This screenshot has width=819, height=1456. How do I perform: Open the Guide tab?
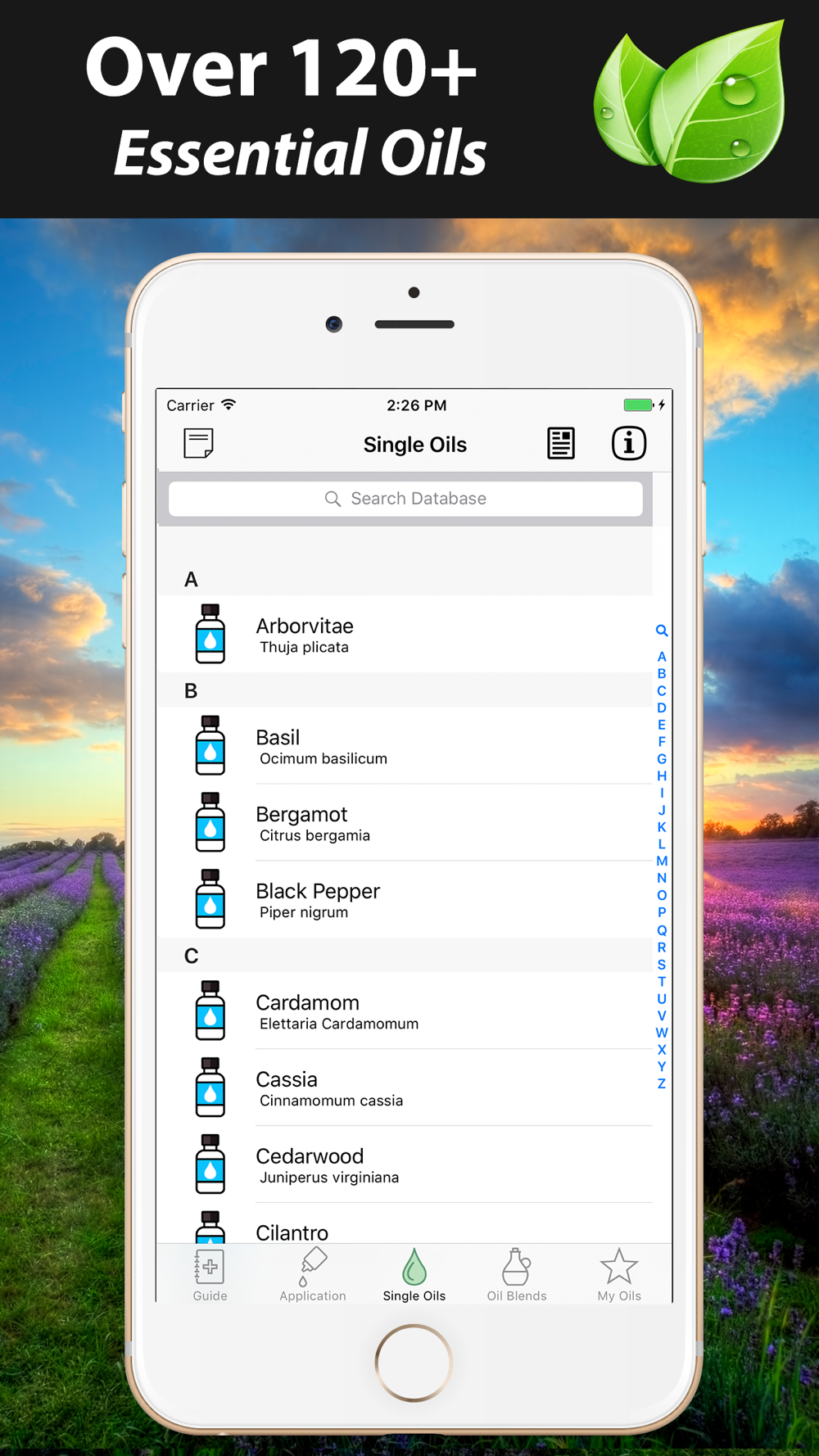point(210,1275)
